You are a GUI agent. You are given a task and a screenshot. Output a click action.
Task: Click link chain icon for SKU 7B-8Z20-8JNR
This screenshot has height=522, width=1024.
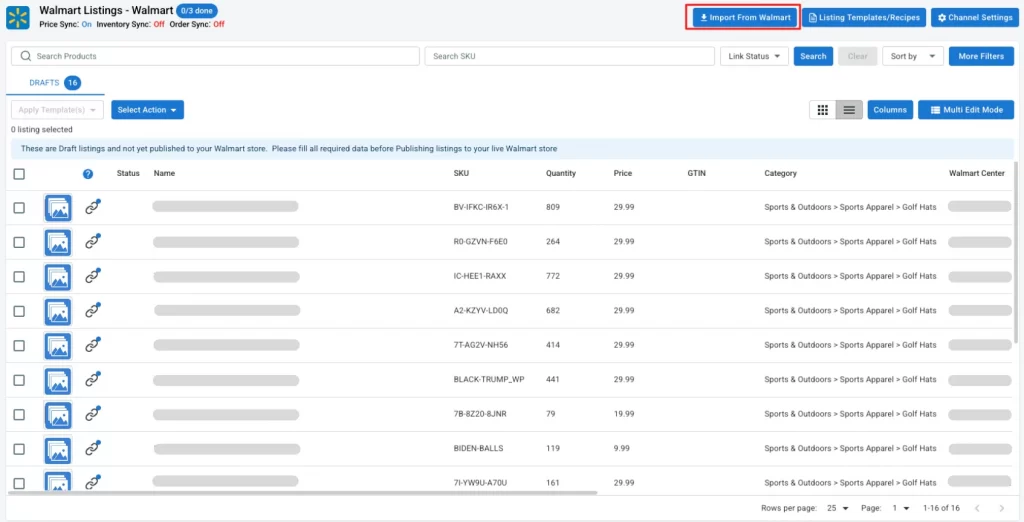(x=93, y=414)
